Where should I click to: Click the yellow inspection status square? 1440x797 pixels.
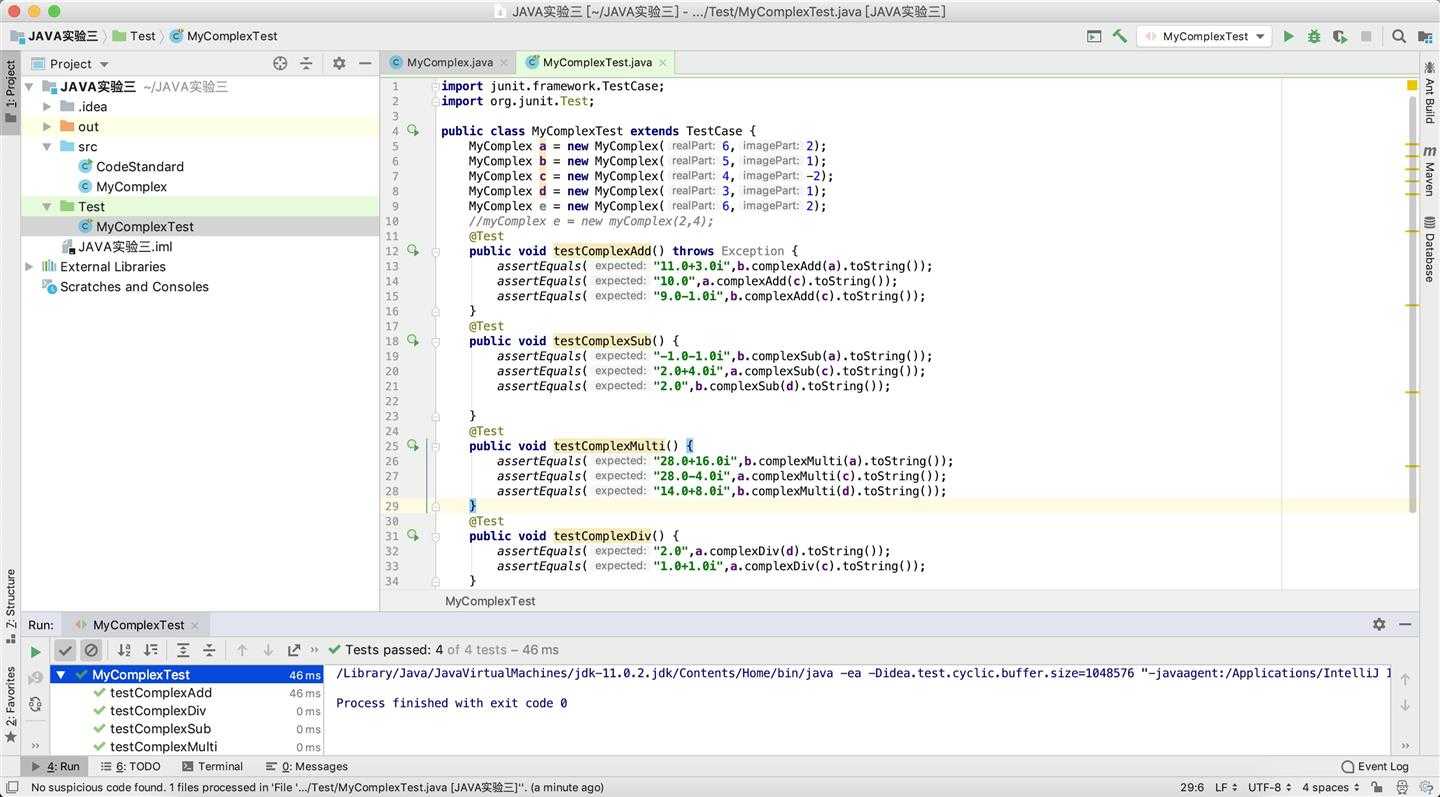(x=1412, y=86)
